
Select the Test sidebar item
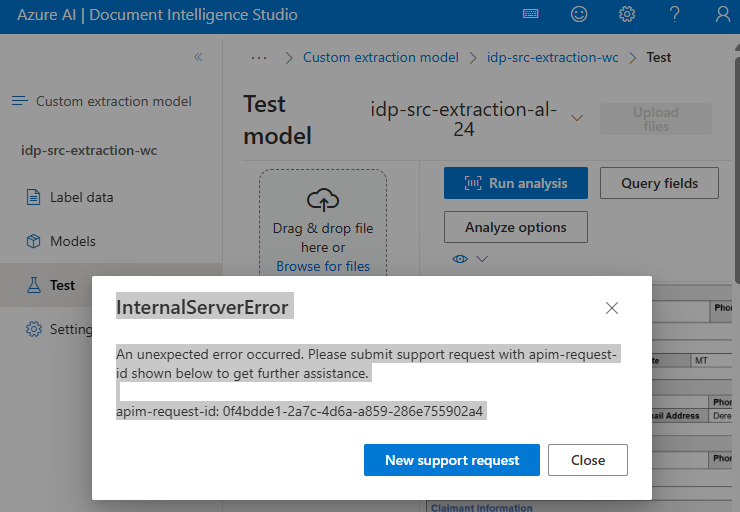(x=111, y=285)
